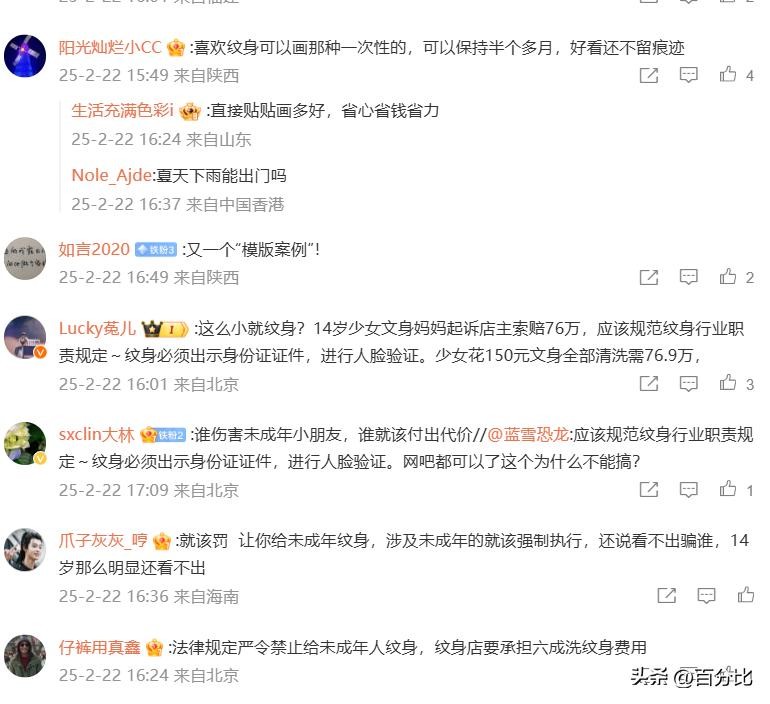Like the comment by 阳光灿烂小CC

[728, 74]
